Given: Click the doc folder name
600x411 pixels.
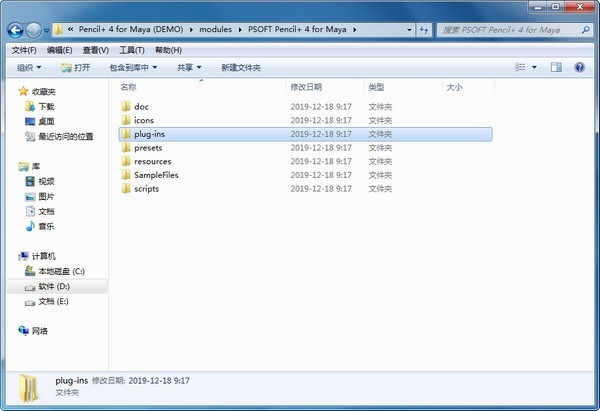Looking at the screenshot, I should (141, 107).
